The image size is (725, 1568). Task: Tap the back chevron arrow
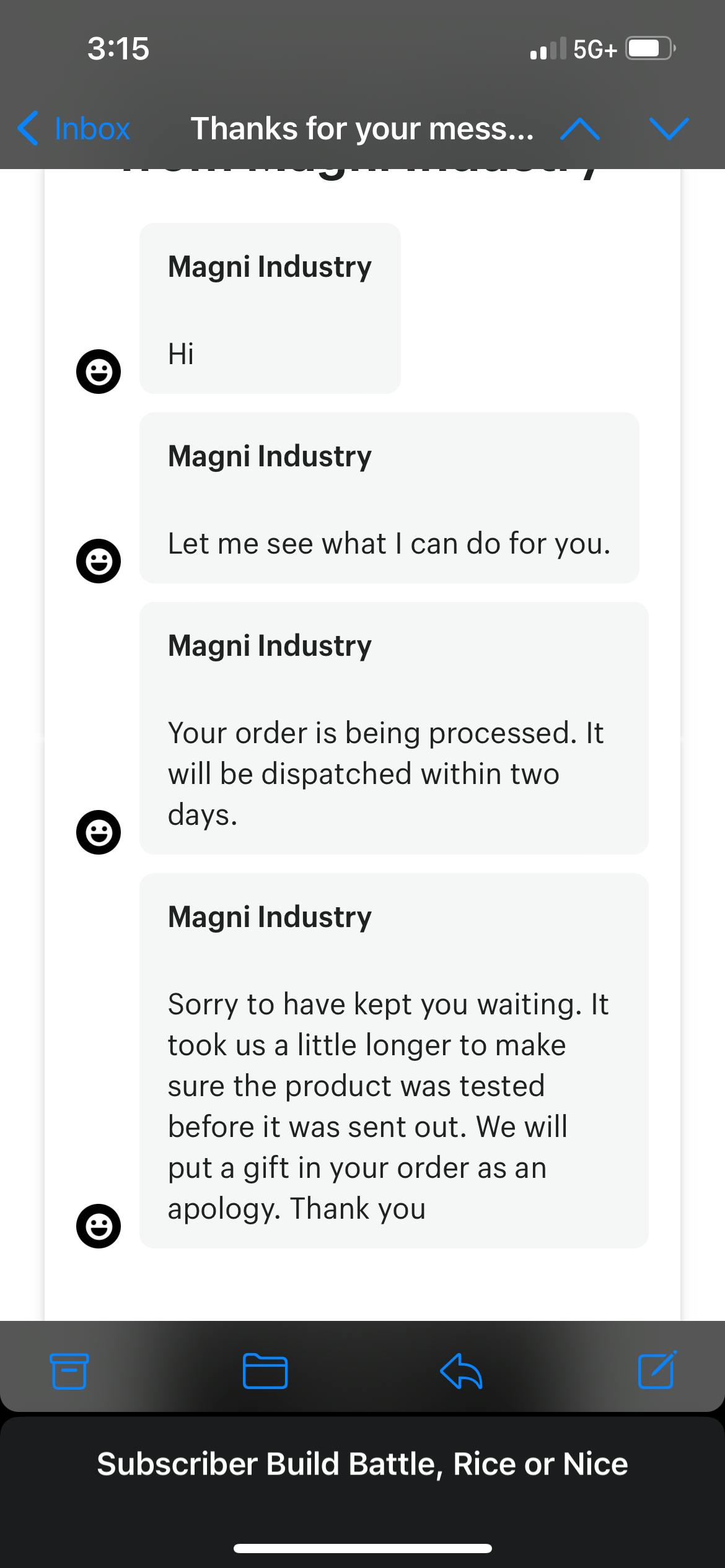(28, 129)
